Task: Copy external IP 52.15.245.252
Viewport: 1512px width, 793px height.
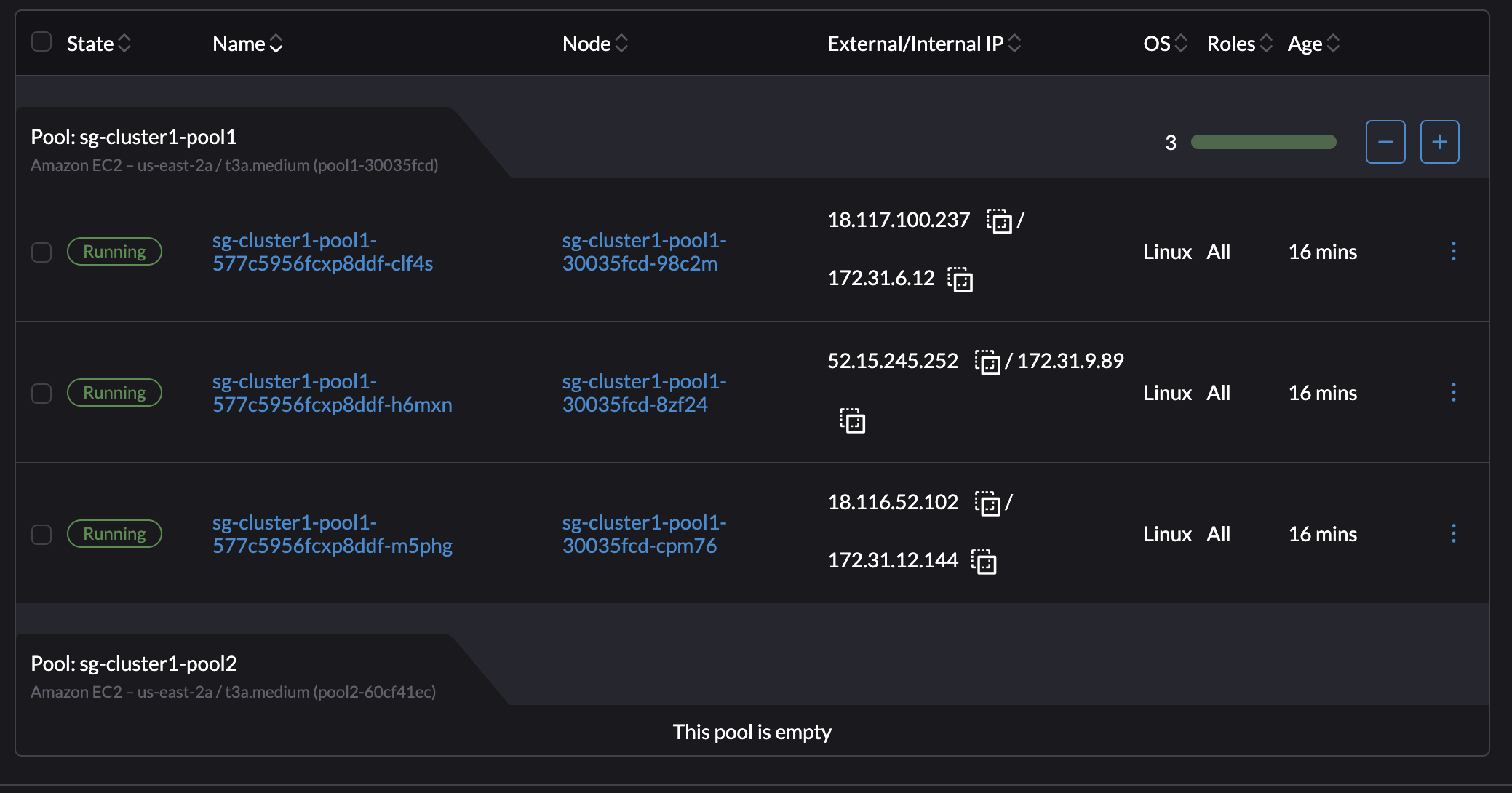Action: click(x=988, y=362)
